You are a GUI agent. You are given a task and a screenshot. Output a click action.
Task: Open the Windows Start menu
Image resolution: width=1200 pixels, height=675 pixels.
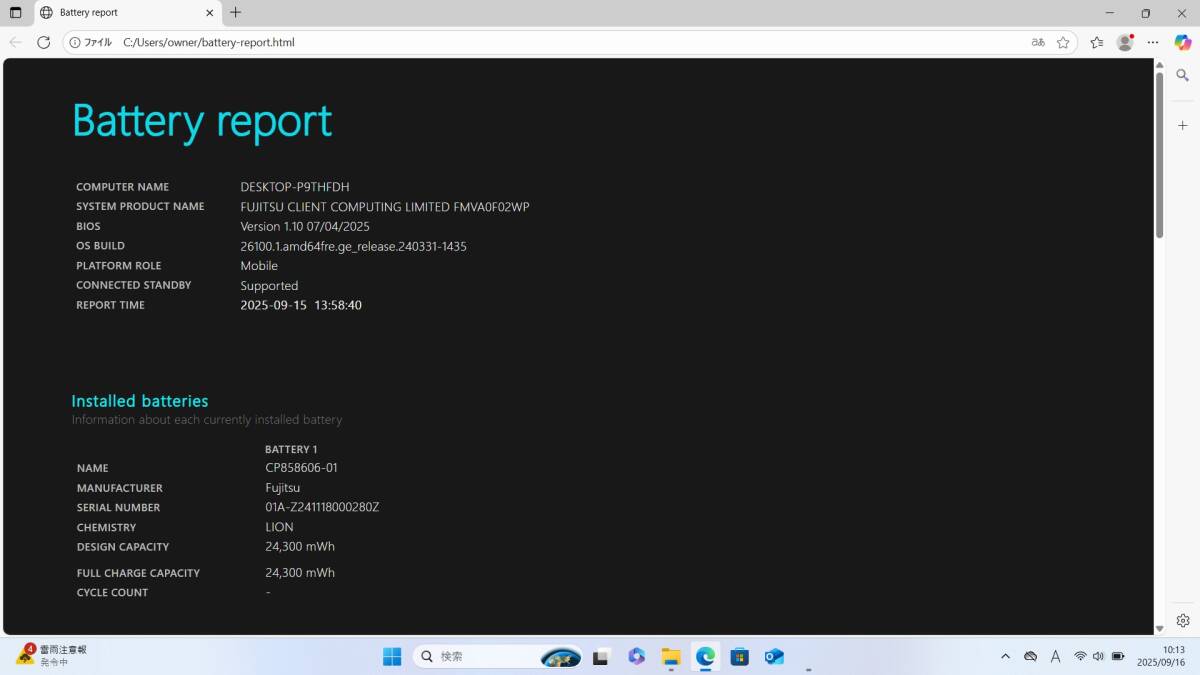pos(392,656)
